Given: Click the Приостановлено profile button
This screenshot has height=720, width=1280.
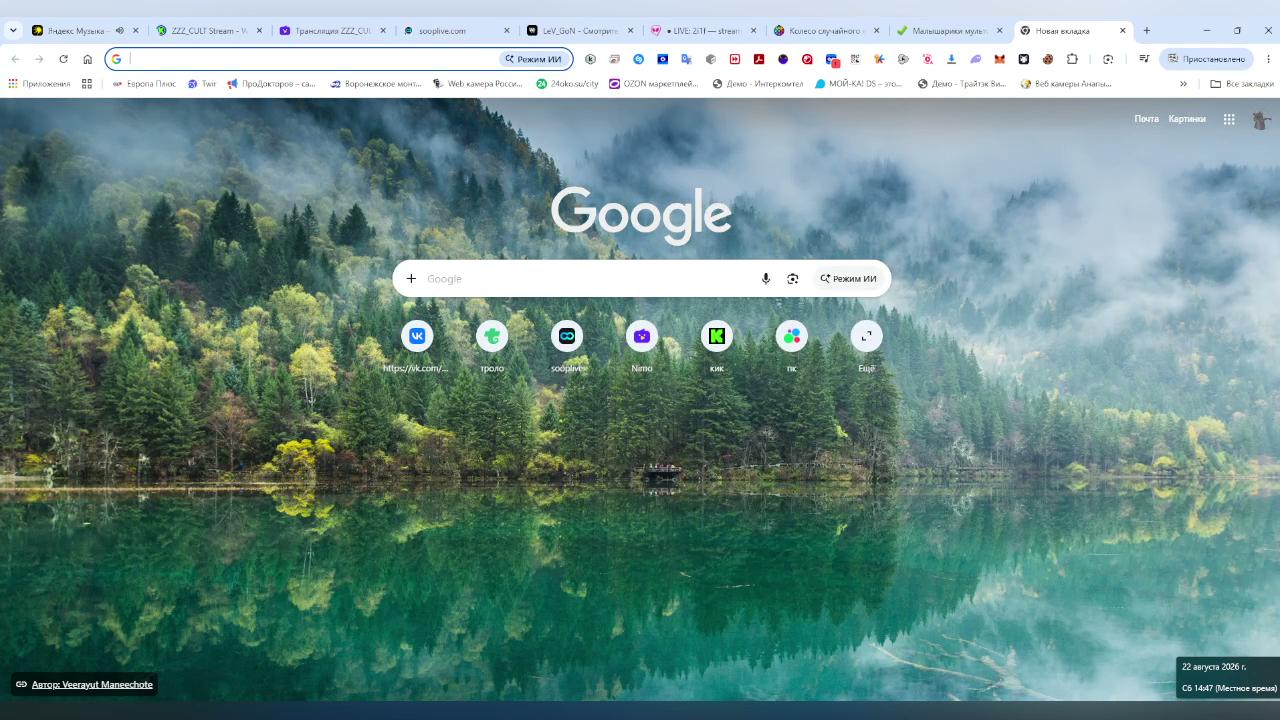Looking at the screenshot, I should tap(1206, 59).
